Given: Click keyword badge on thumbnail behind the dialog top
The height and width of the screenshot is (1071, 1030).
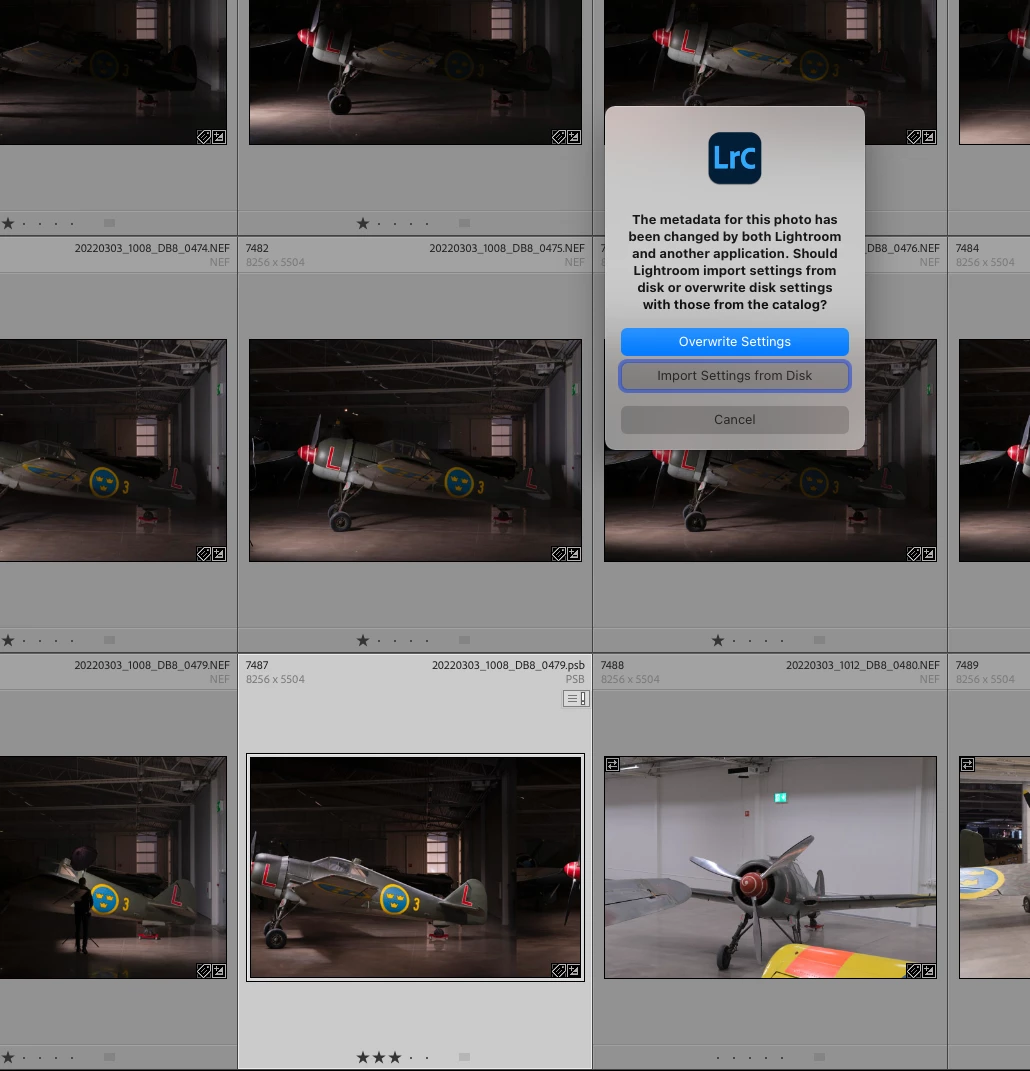Looking at the screenshot, I should pyautogui.click(x=914, y=137).
